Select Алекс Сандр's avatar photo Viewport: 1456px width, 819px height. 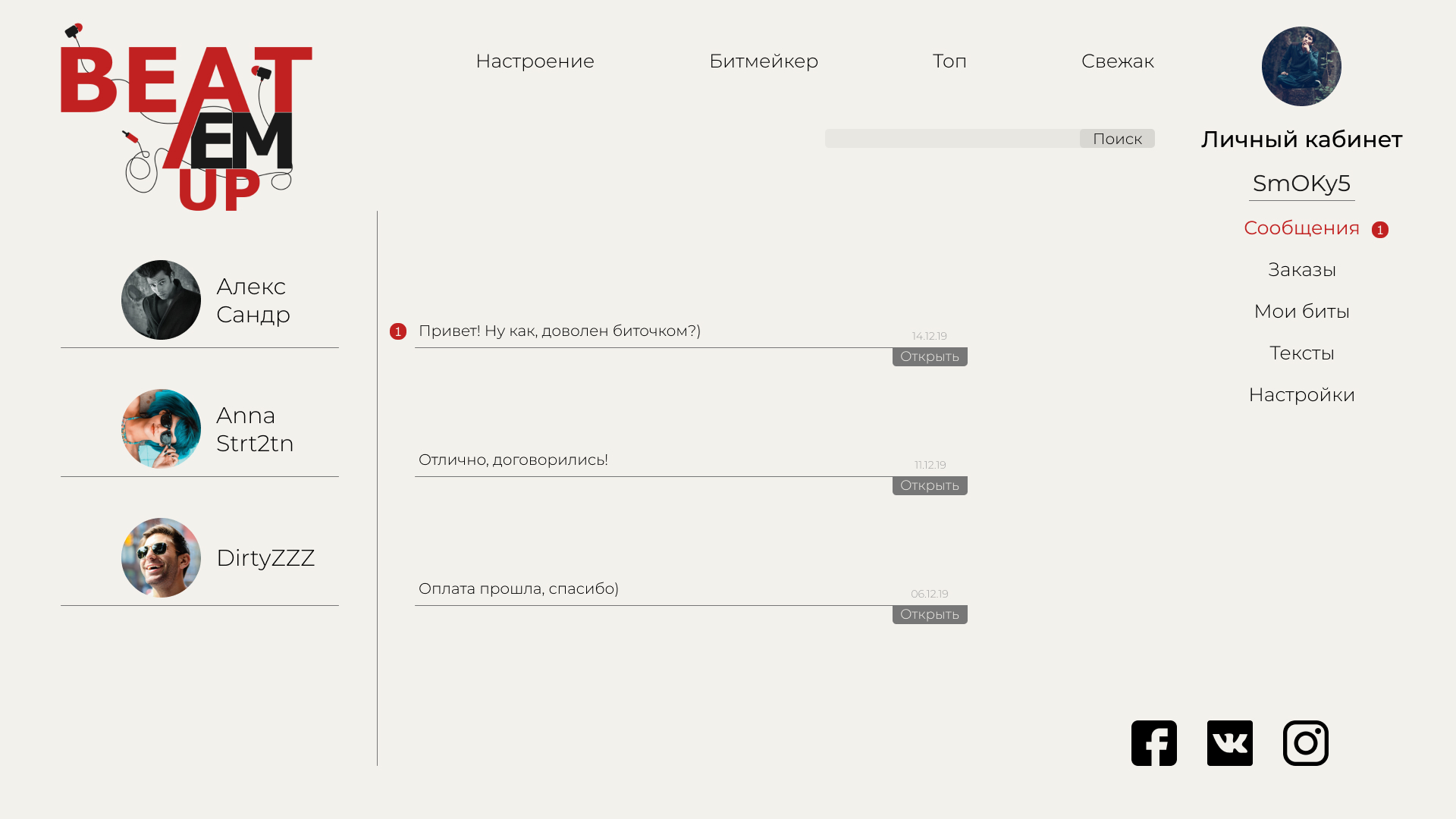coord(161,300)
